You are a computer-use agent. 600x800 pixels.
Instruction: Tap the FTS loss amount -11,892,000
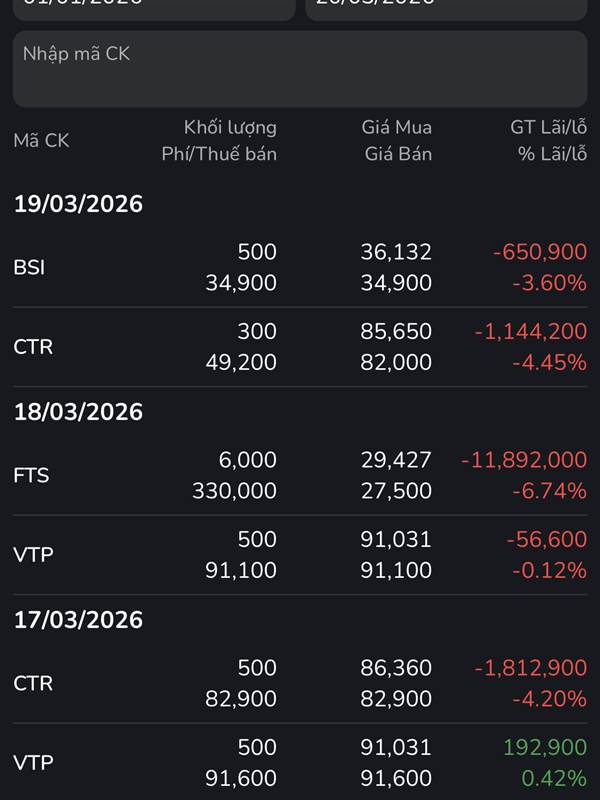click(524, 460)
